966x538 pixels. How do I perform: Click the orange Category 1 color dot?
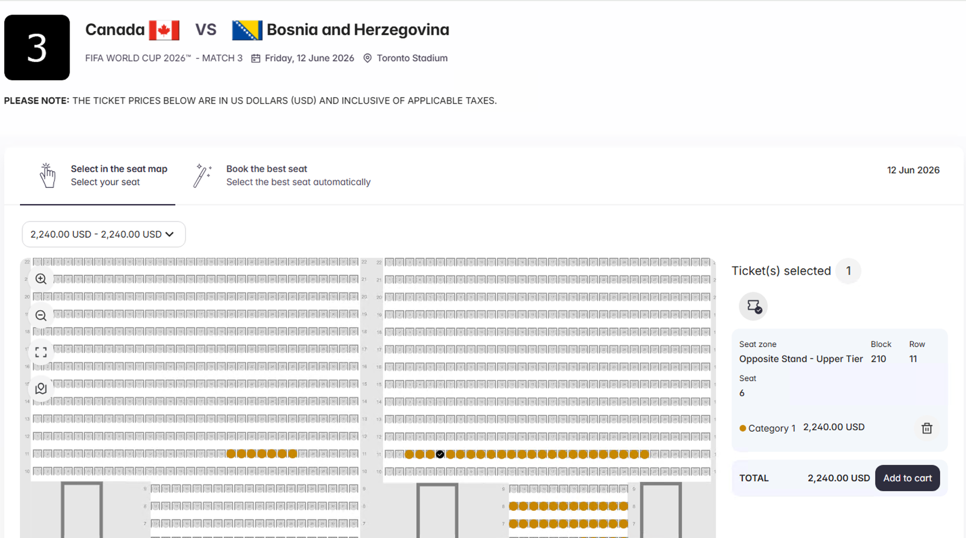(x=743, y=428)
